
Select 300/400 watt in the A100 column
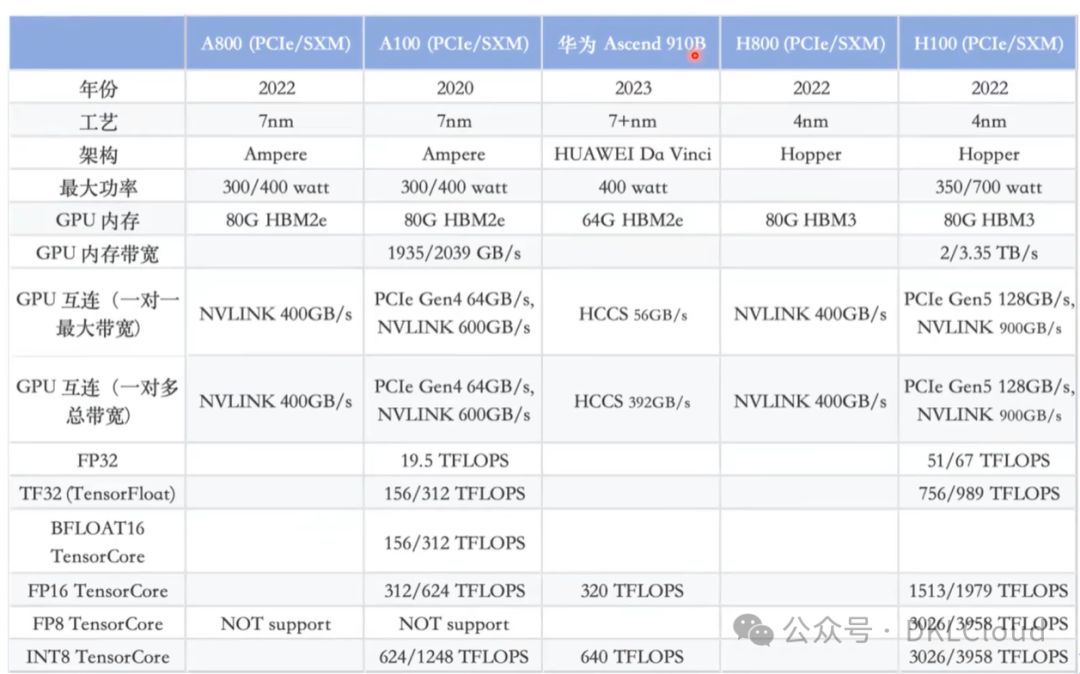coord(454,187)
